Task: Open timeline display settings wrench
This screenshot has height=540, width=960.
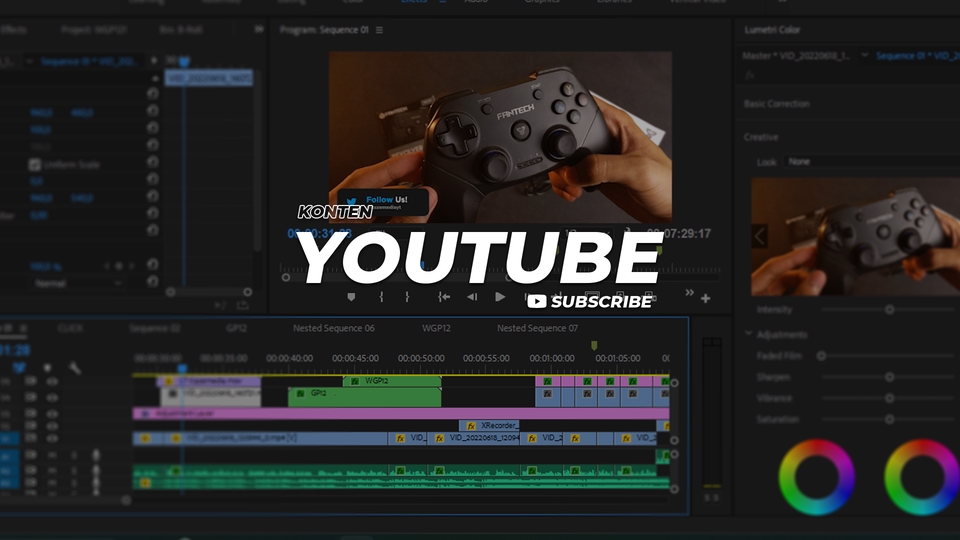Action: point(75,368)
